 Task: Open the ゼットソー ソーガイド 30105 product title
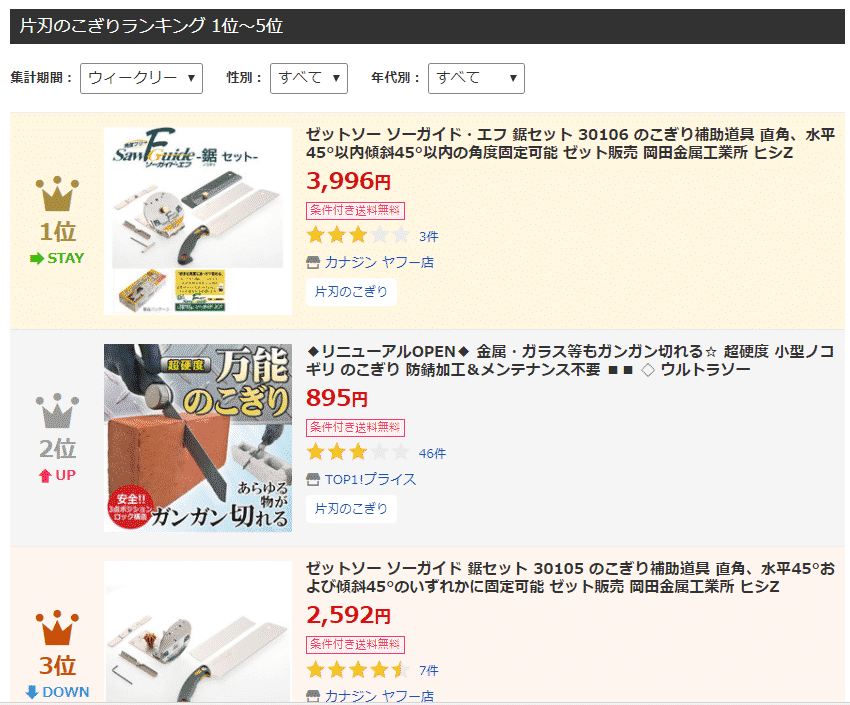pyautogui.click(x=570, y=578)
